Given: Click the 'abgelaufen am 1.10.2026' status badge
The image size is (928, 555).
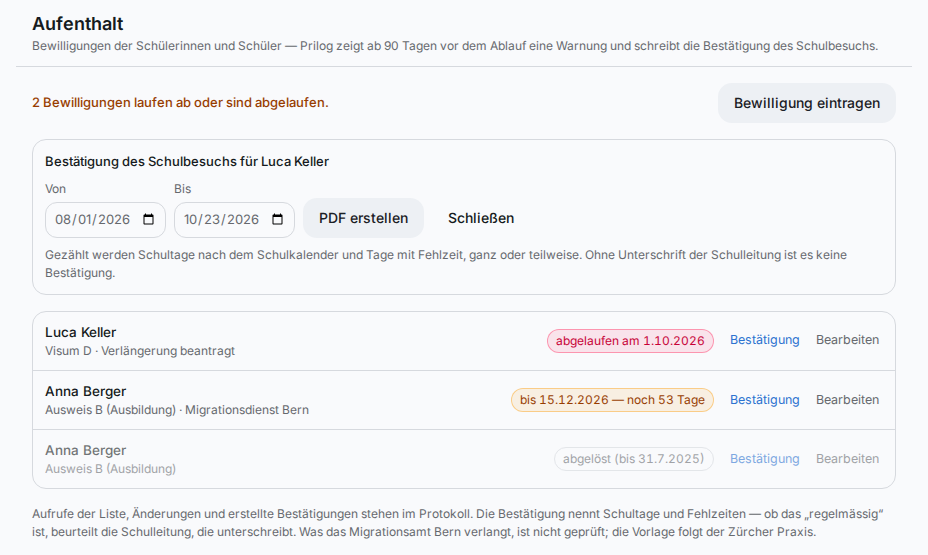Looking at the screenshot, I should click(x=630, y=341).
